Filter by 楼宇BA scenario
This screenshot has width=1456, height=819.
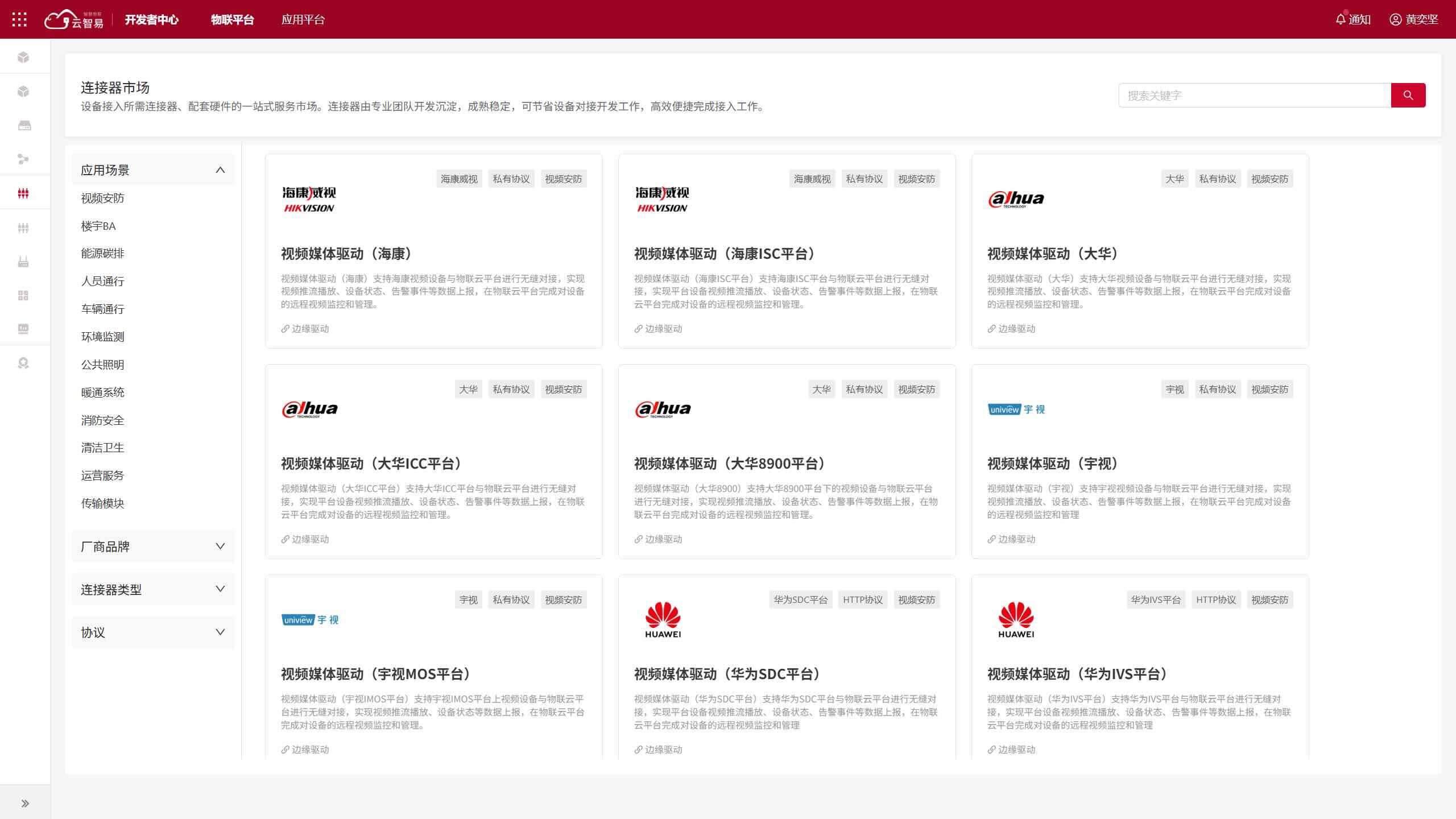98,226
